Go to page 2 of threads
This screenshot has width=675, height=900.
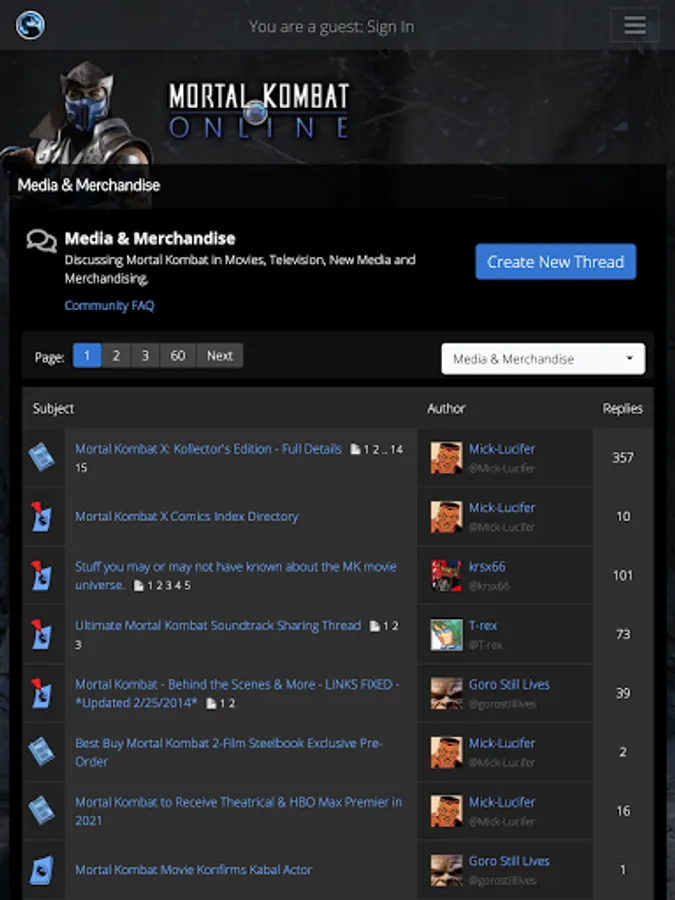pos(116,355)
